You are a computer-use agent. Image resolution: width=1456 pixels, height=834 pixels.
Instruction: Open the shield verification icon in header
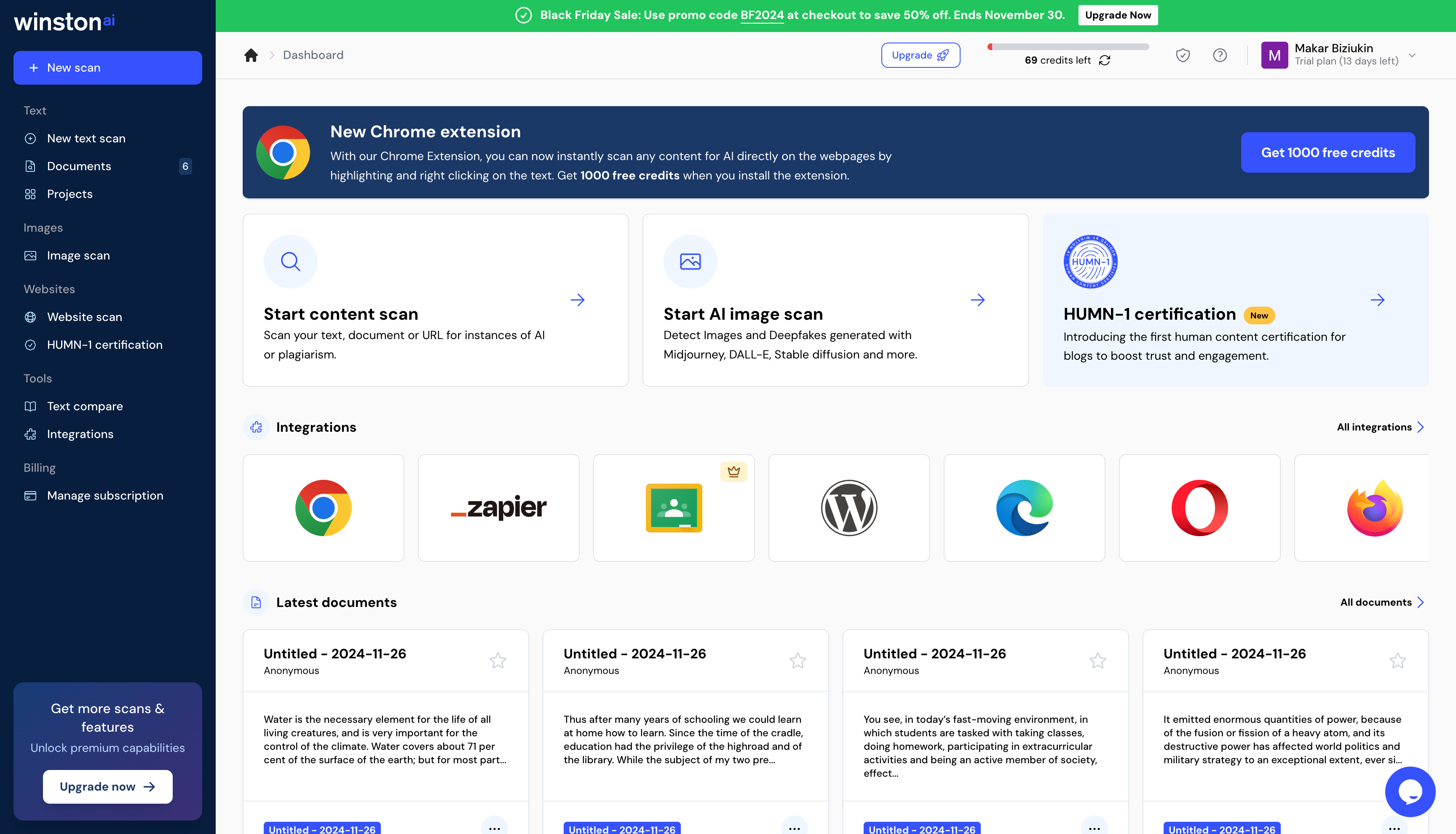pyautogui.click(x=1182, y=55)
